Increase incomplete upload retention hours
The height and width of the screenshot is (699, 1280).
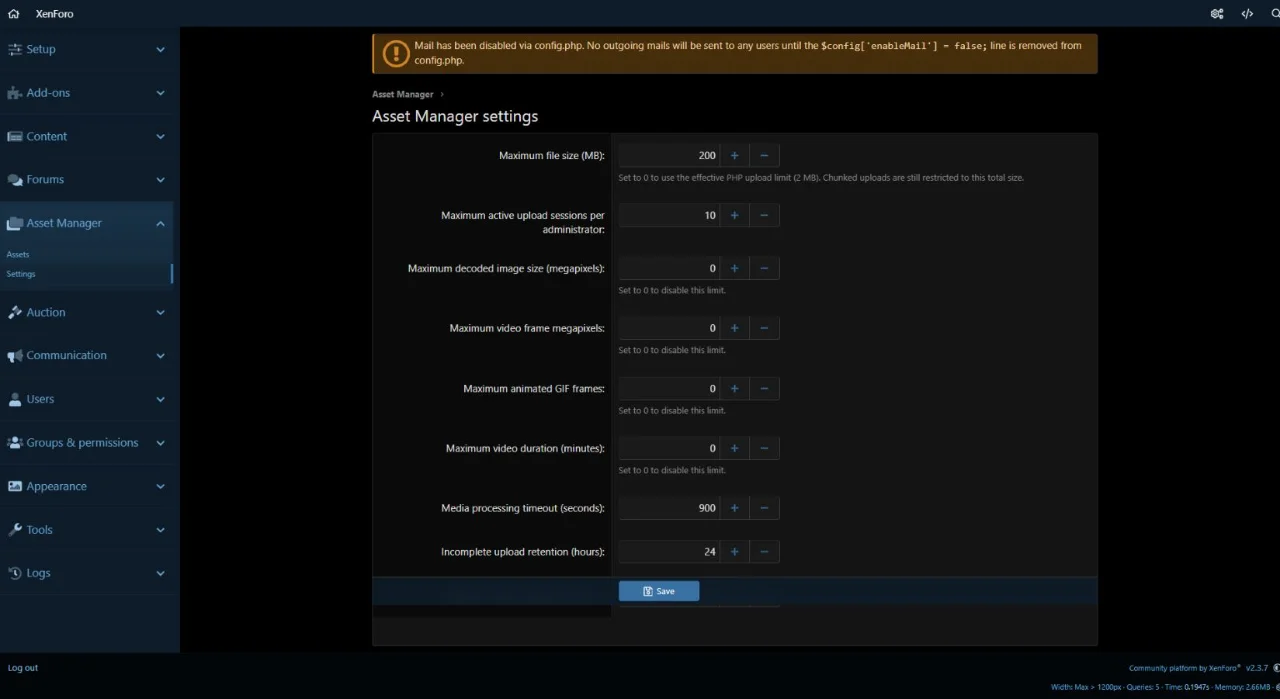734,551
